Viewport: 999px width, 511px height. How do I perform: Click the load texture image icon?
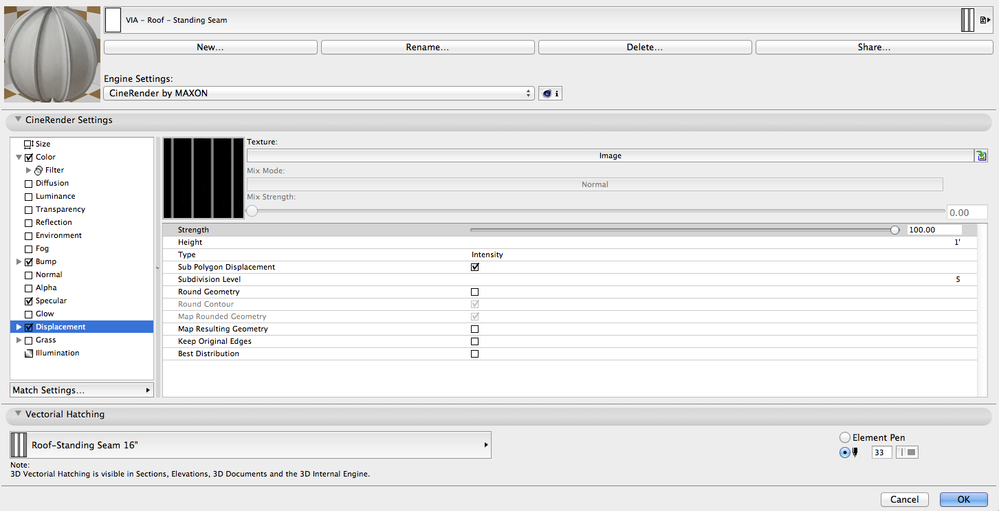coord(981,155)
